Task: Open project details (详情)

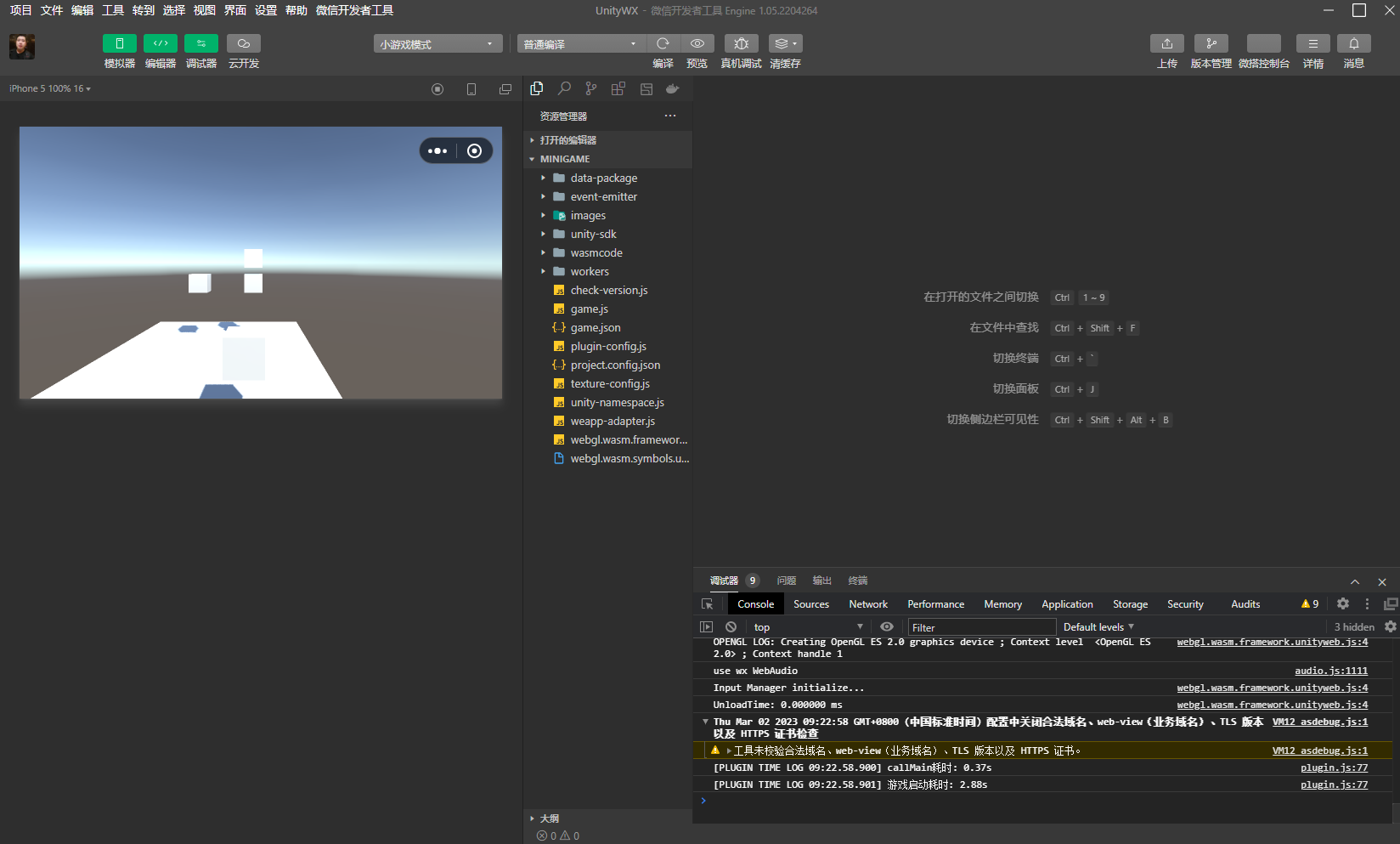Action: [1313, 43]
